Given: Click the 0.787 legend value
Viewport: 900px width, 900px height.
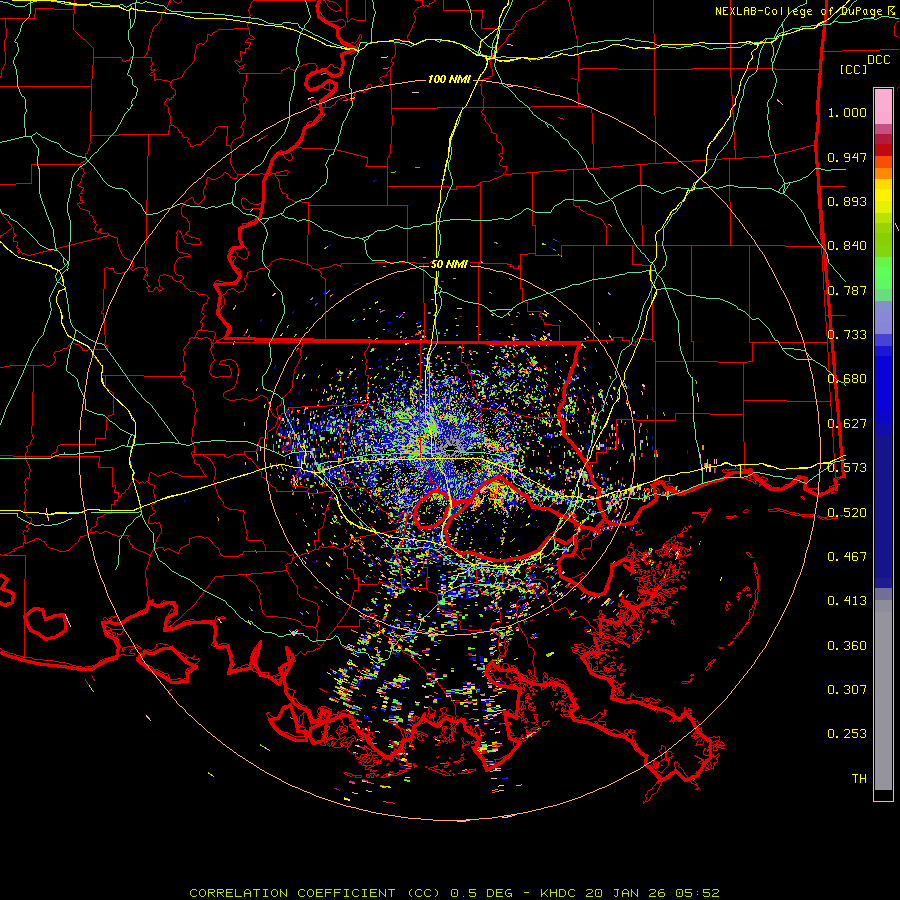Looking at the screenshot, I should tap(847, 290).
